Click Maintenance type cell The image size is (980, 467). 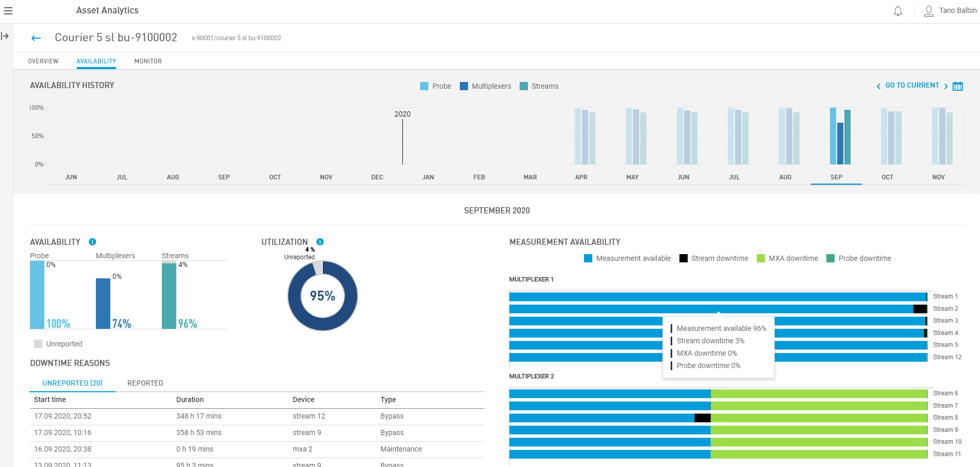(x=401, y=449)
